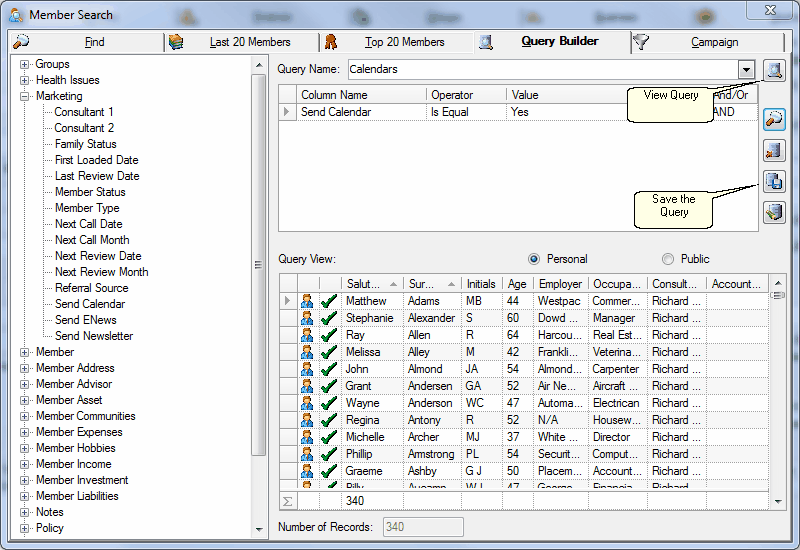This screenshot has width=800, height=550.
Task: Select Referral Source tree item
Action: [x=91, y=288]
